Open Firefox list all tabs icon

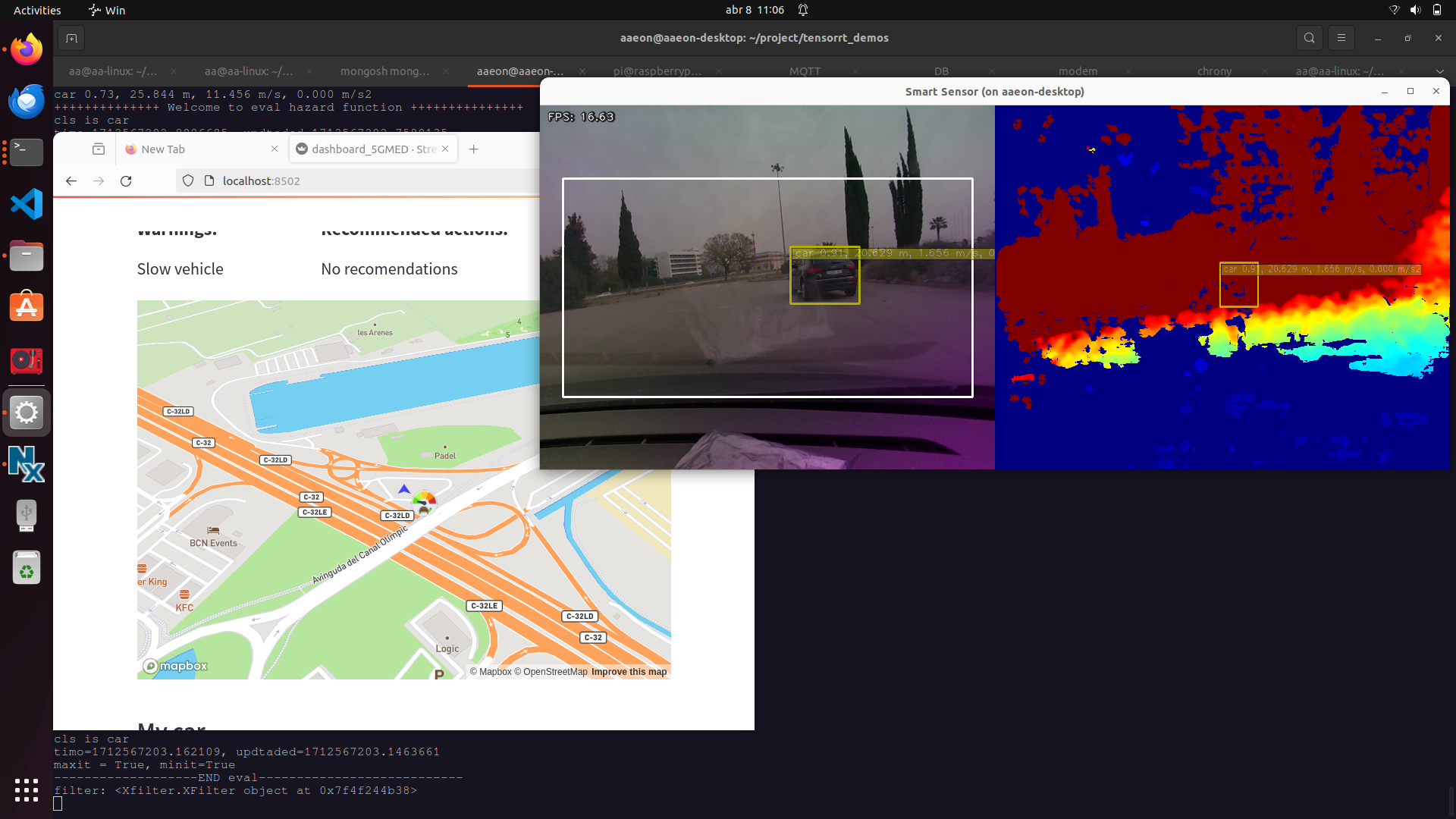[99, 149]
